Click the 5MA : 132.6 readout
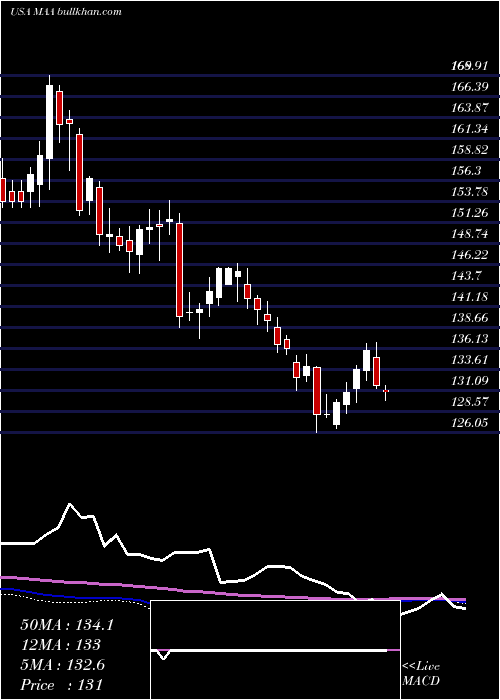 62,665
